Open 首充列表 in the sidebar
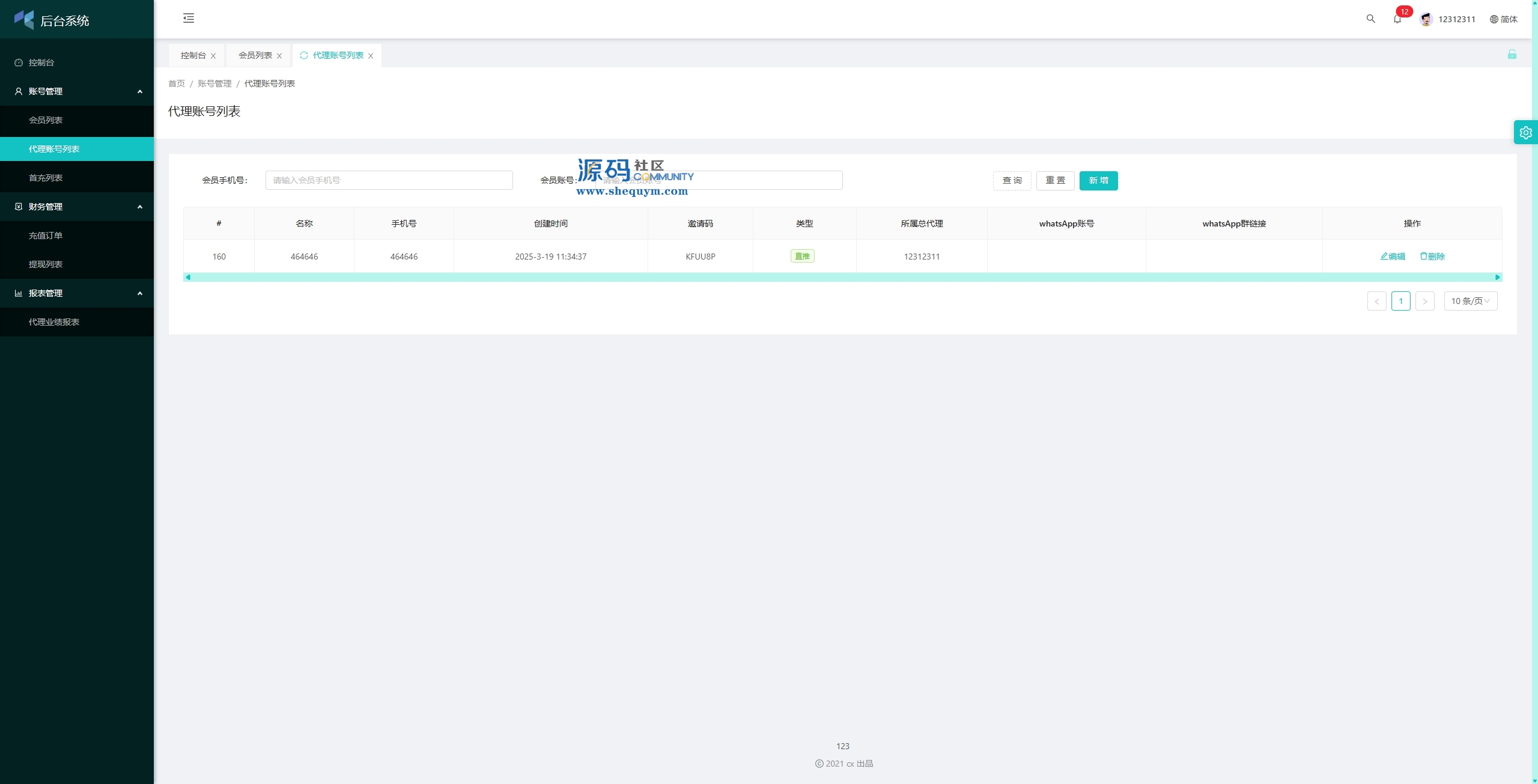This screenshot has height=784, width=1538. (x=46, y=178)
